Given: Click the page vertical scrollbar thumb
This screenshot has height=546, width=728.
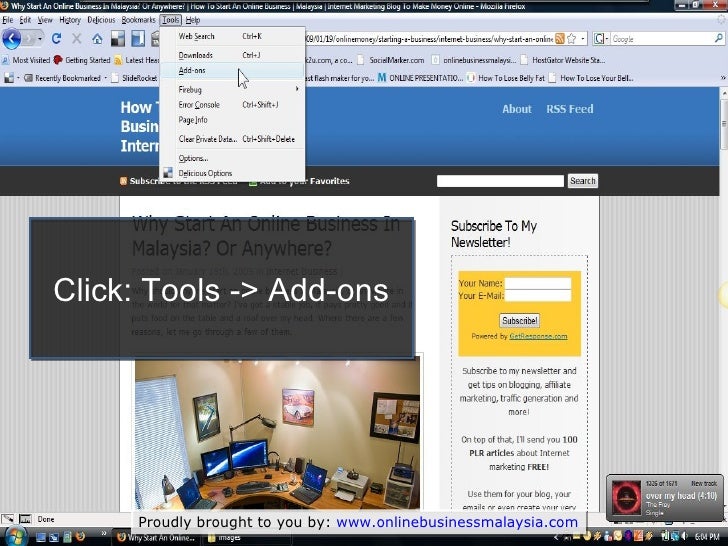Looking at the screenshot, I should [723, 123].
